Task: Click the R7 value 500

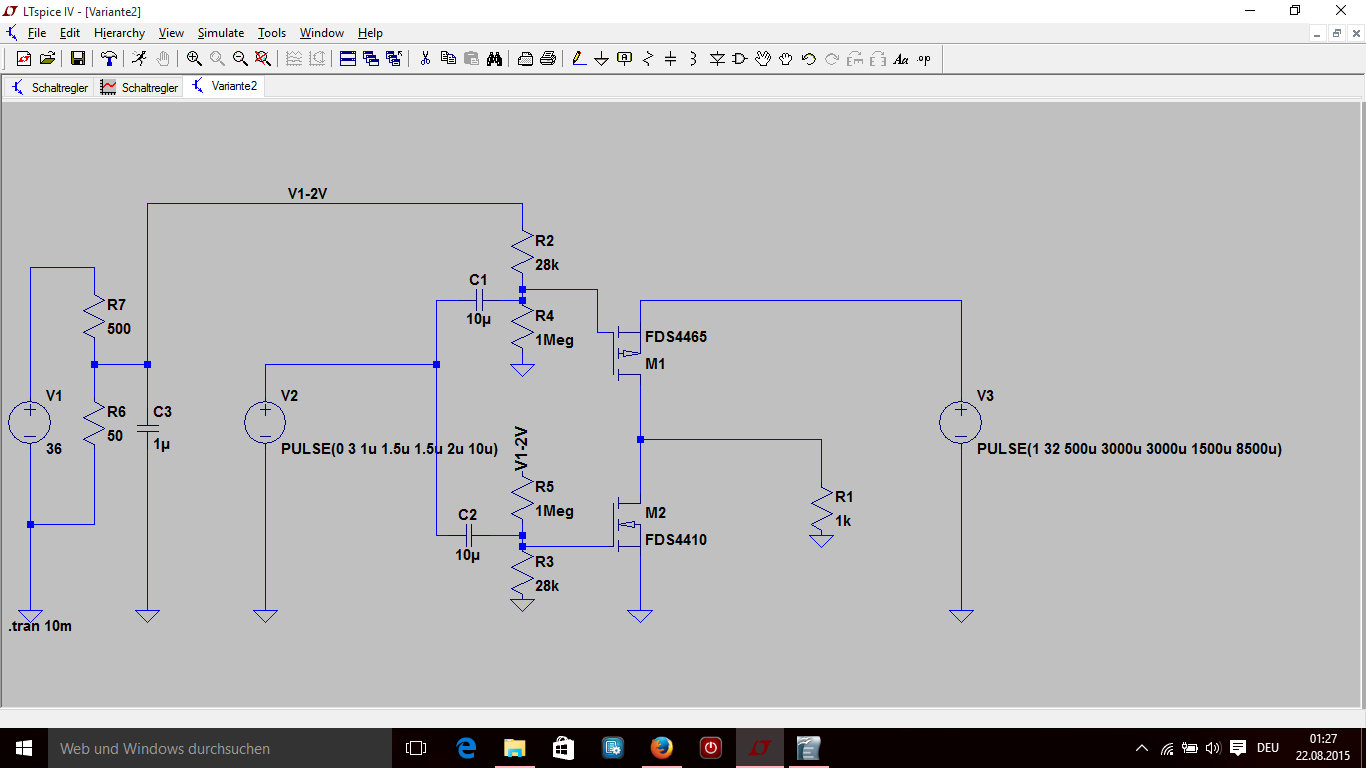Action: coord(119,329)
